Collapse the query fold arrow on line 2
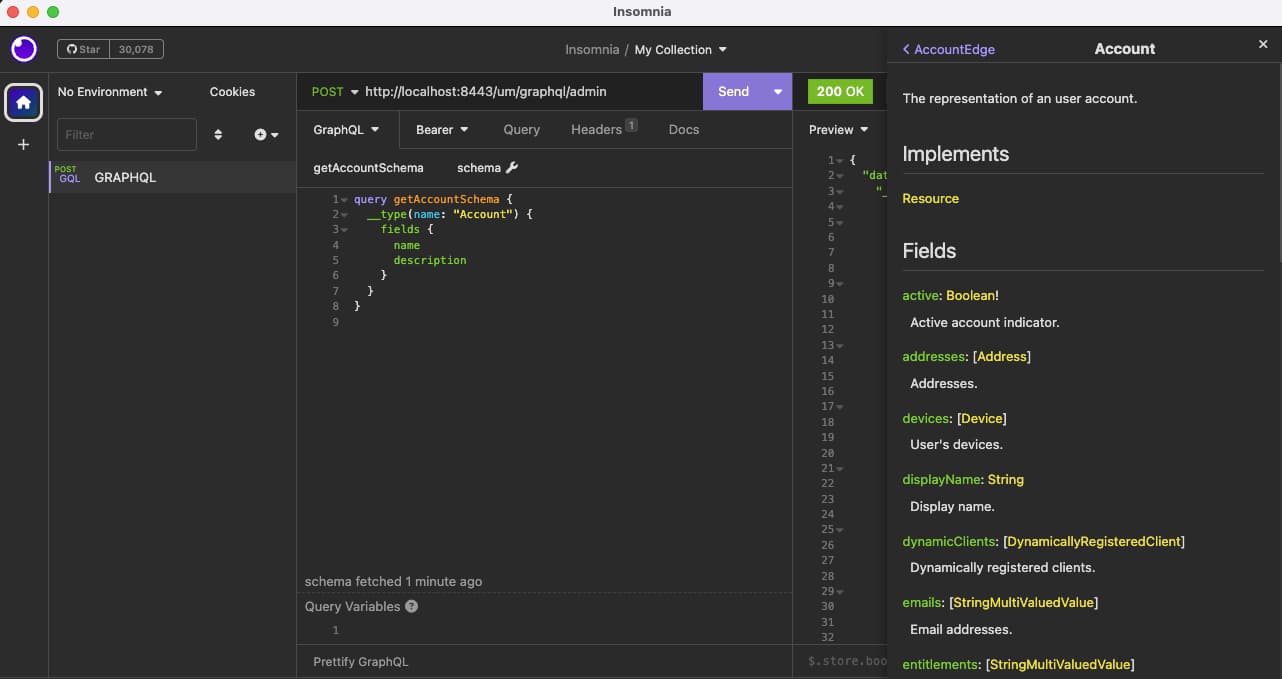Screen dimensions: 1282x679 (x=344, y=214)
